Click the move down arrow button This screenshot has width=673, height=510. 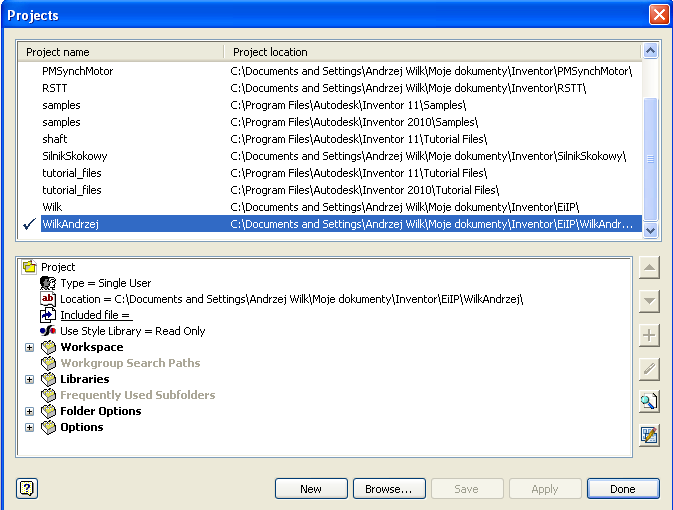point(649,301)
